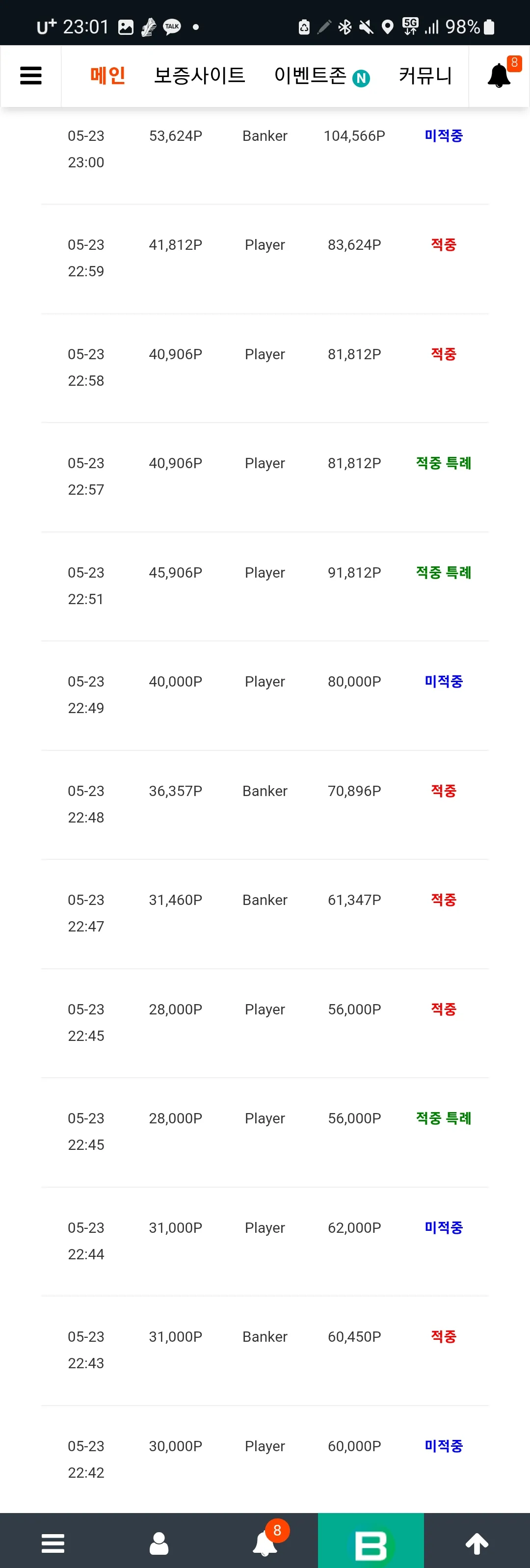Open the 이벤트존 tab
The height and width of the screenshot is (1568, 530).
coord(310,76)
